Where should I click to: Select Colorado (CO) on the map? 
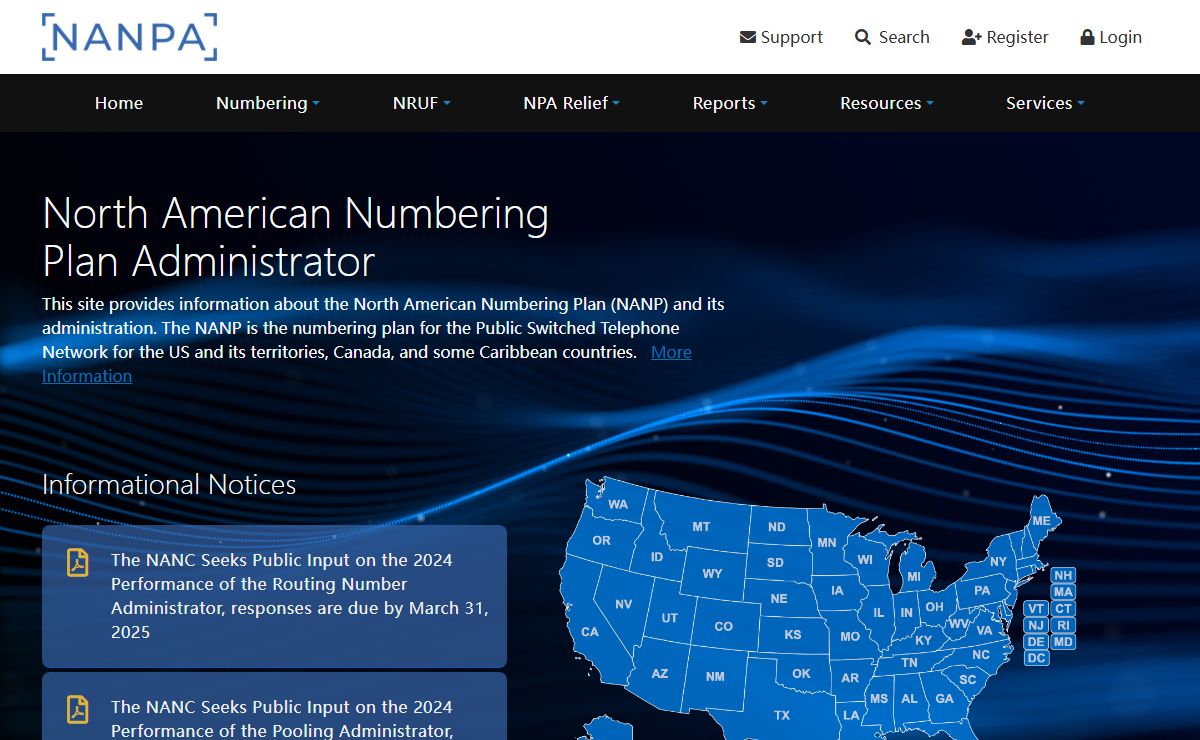point(723,627)
